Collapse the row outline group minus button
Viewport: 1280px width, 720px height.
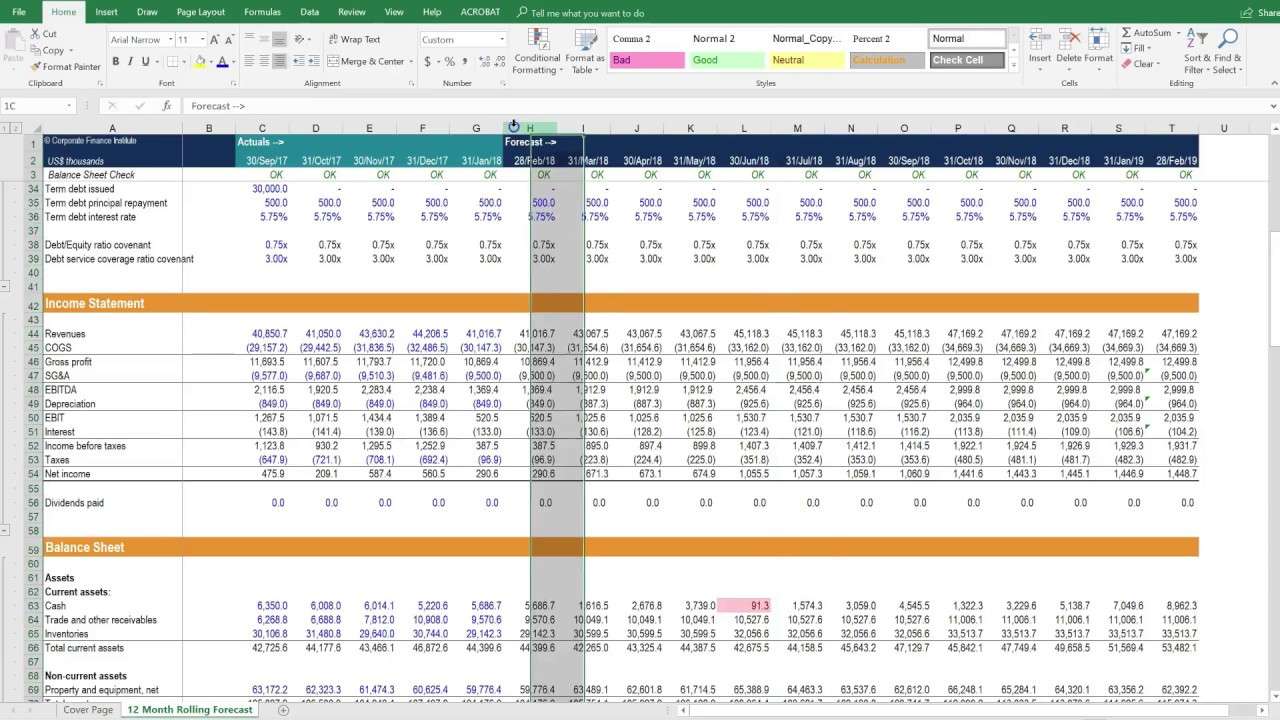tap(6, 287)
